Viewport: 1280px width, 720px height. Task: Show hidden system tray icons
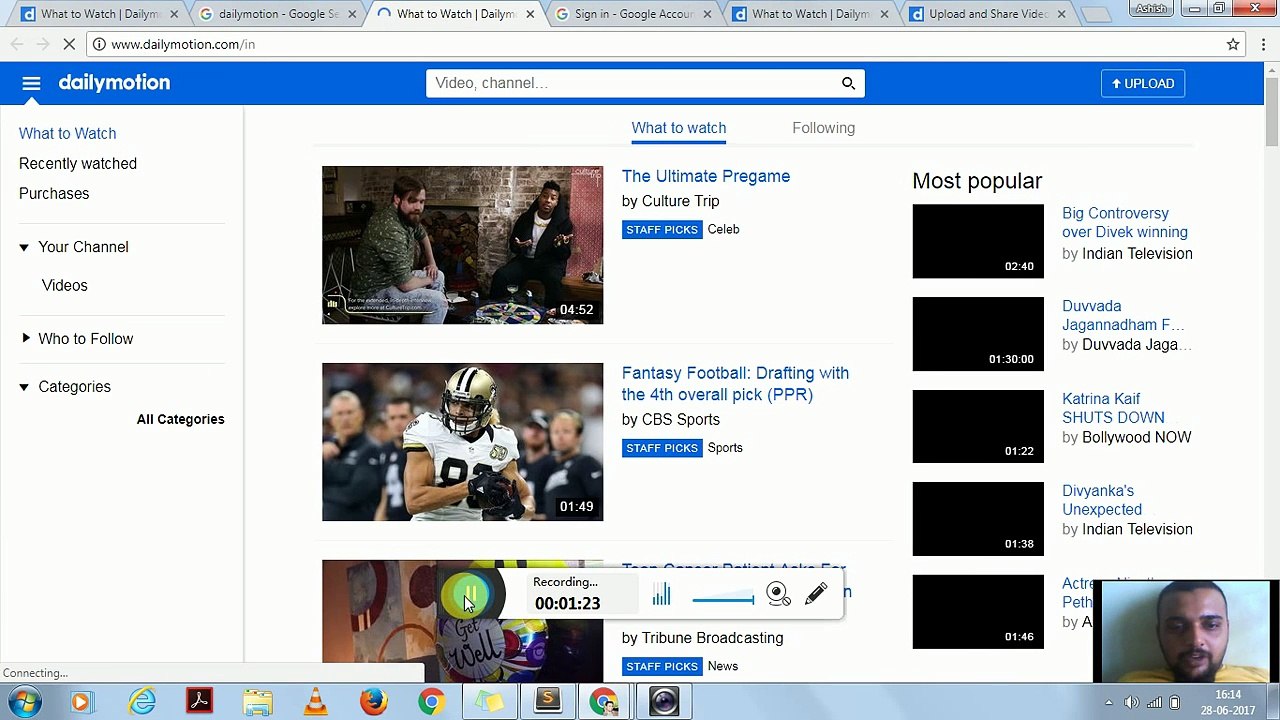[x=1108, y=702]
